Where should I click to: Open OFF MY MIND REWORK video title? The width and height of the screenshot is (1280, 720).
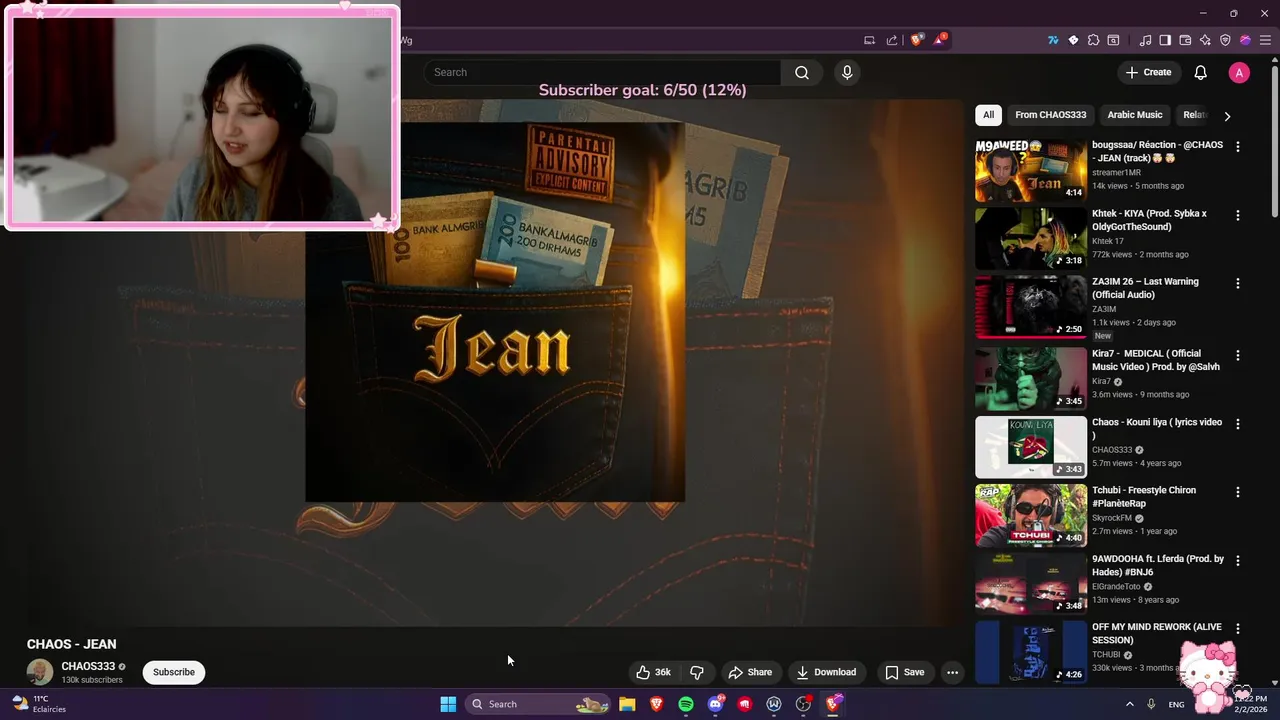1157,633
